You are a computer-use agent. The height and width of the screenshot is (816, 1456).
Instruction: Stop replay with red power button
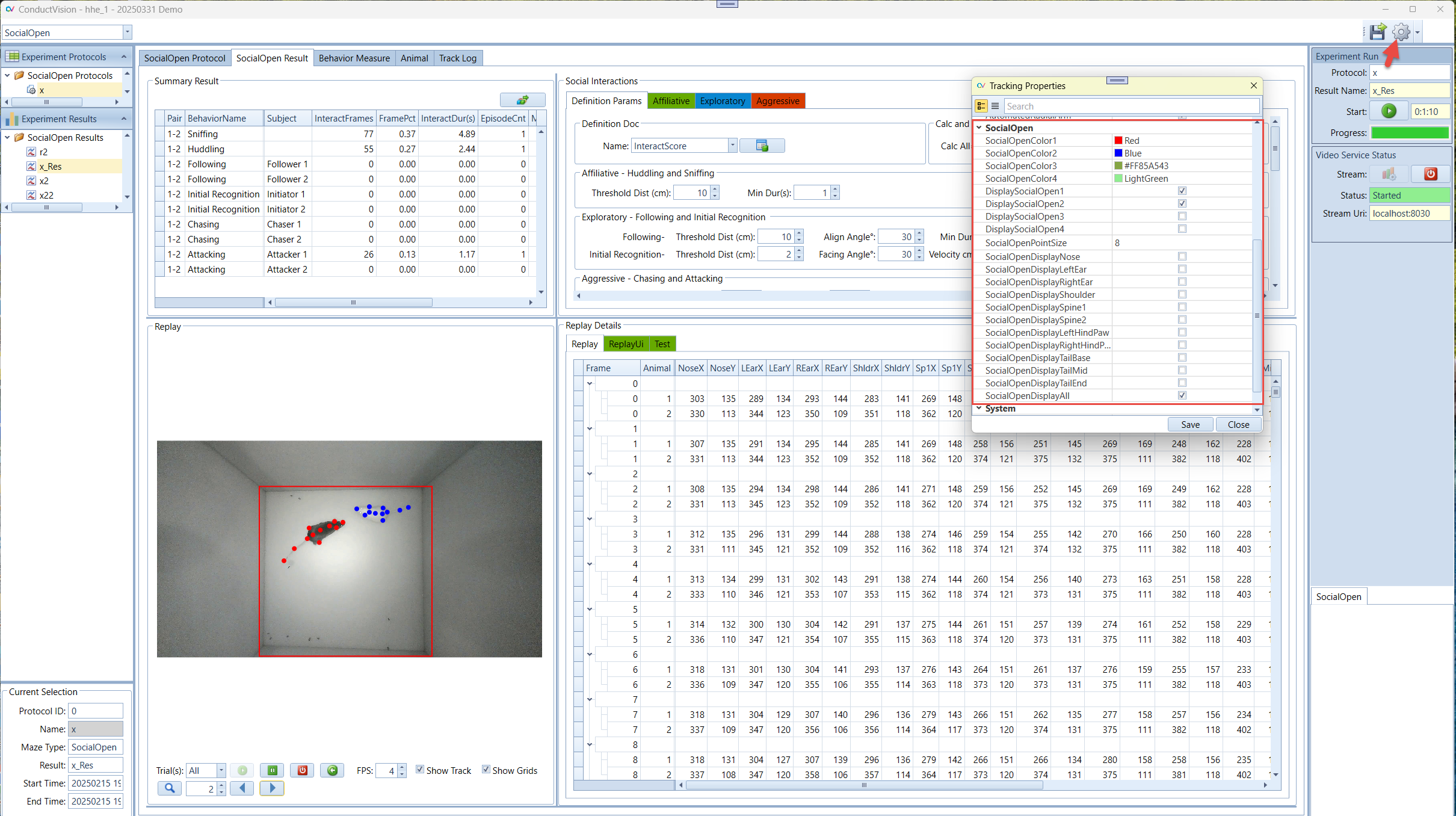(302, 770)
